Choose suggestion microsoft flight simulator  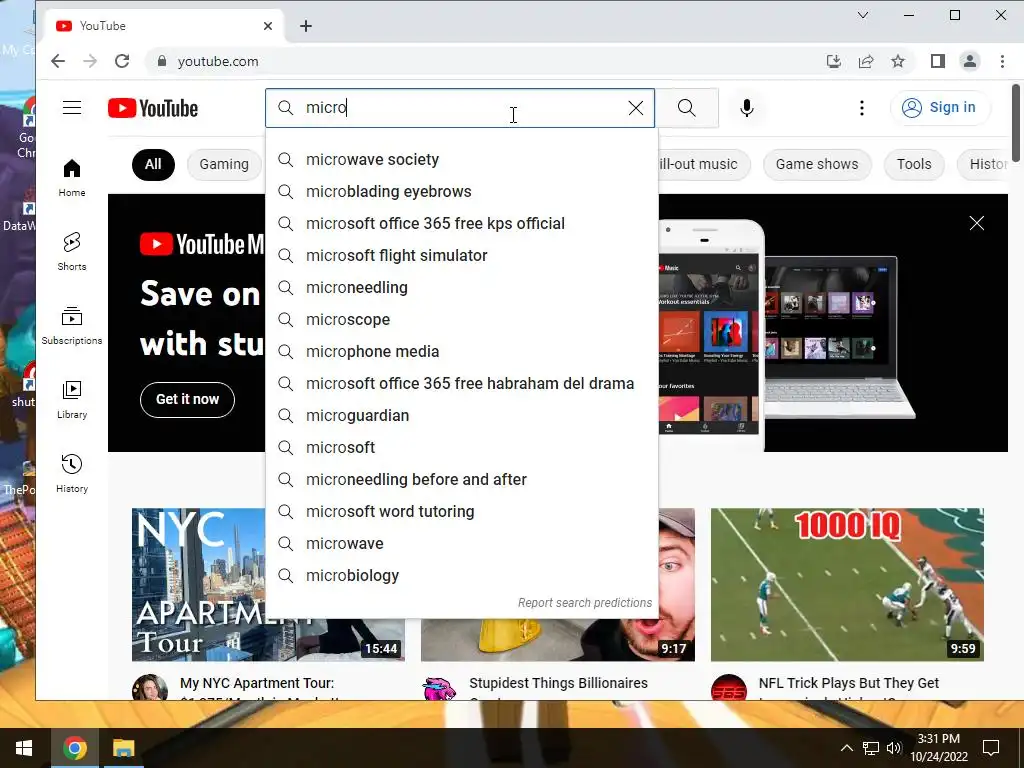(x=462, y=255)
